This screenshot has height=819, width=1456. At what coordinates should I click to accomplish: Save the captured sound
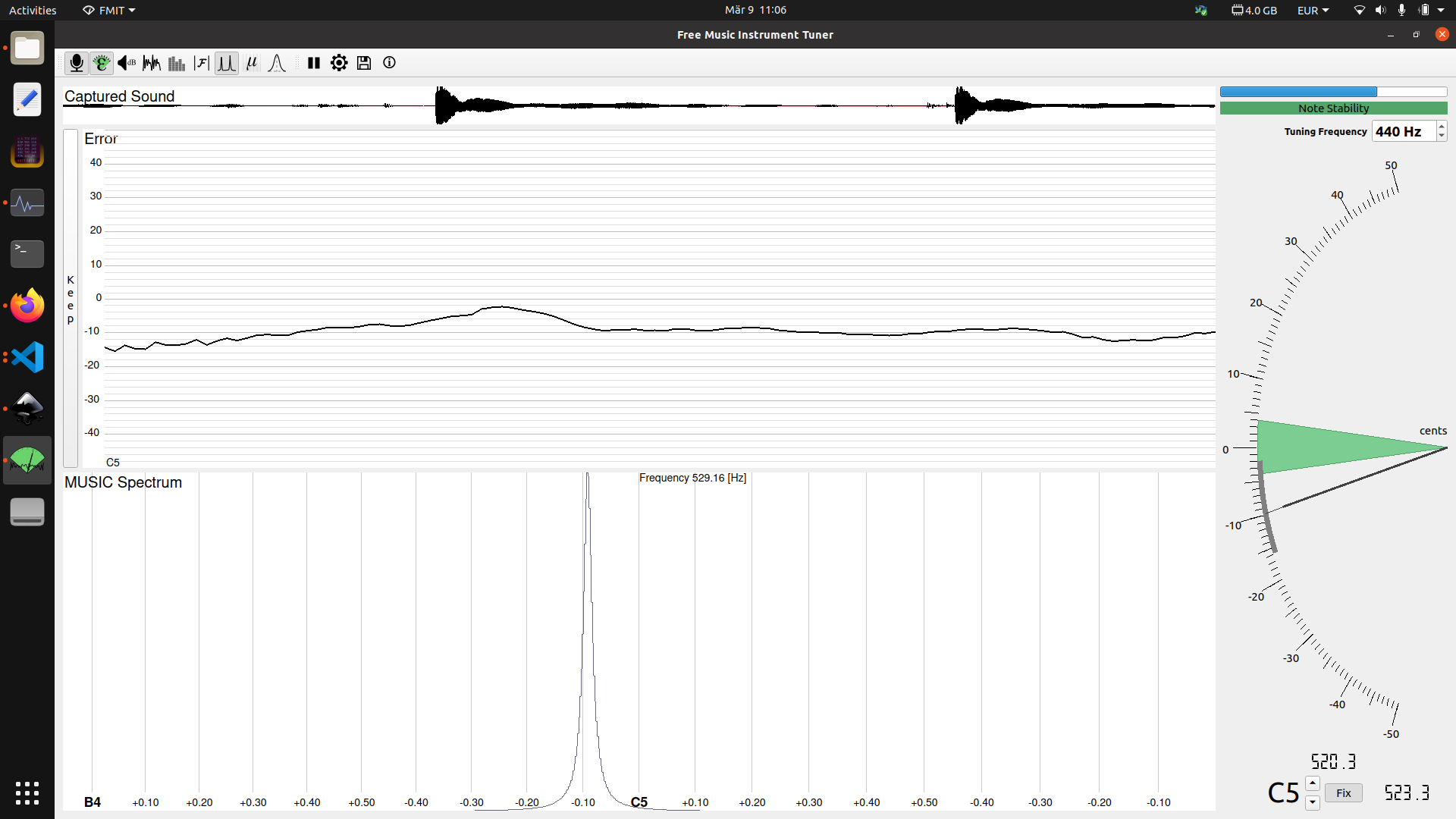pos(363,63)
